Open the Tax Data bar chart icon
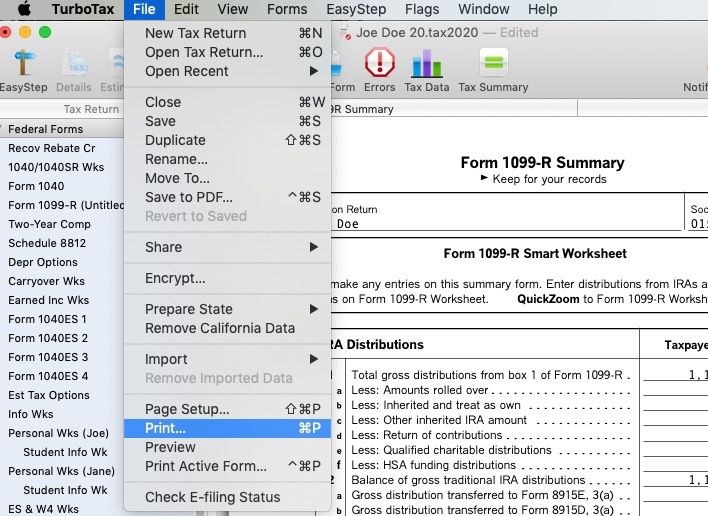Viewport: 708px width, 516px height. [x=427, y=63]
